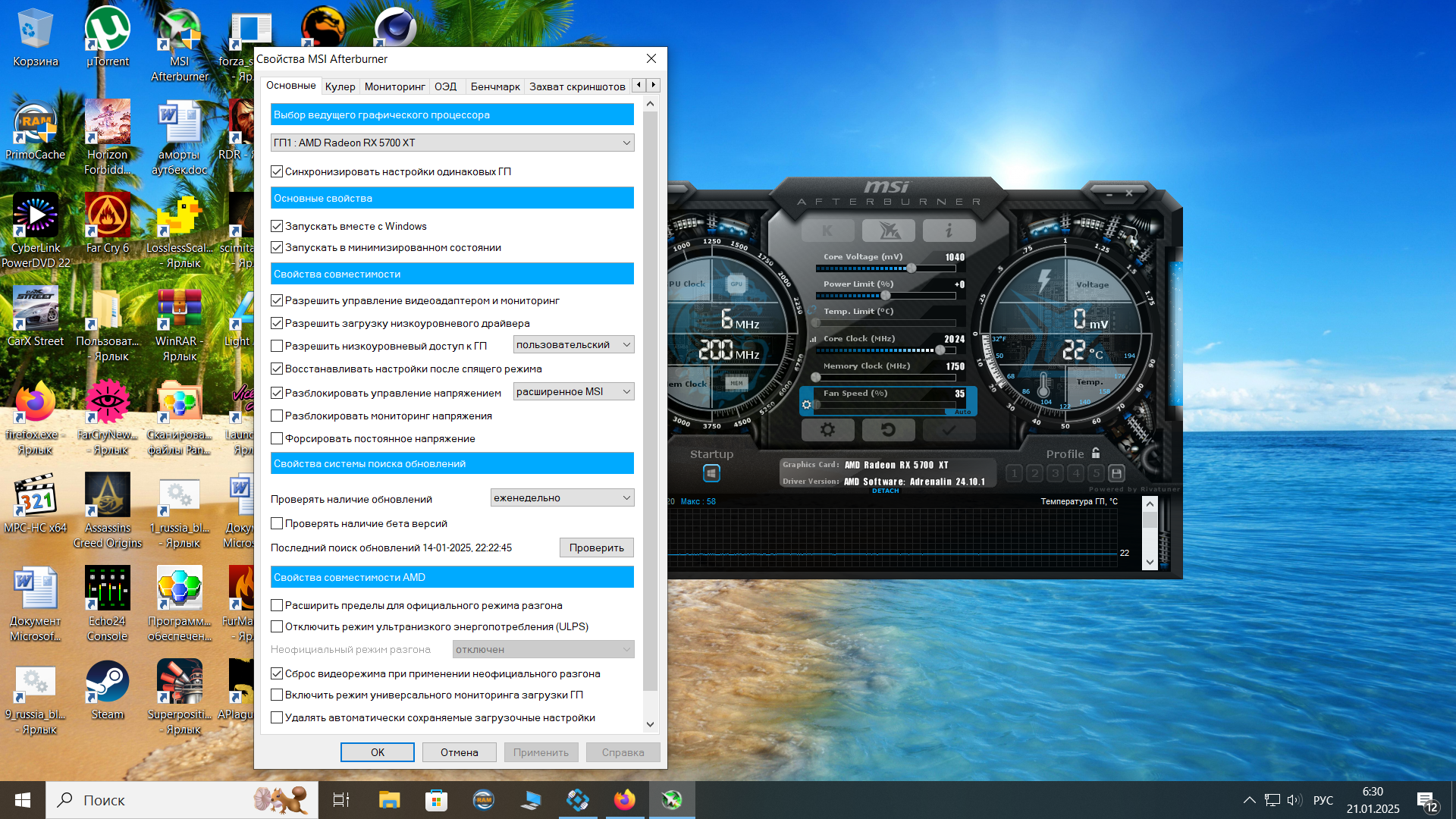Open the GPU selection dropdown AMD Radeon RX 5700 XT

coord(452,143)
